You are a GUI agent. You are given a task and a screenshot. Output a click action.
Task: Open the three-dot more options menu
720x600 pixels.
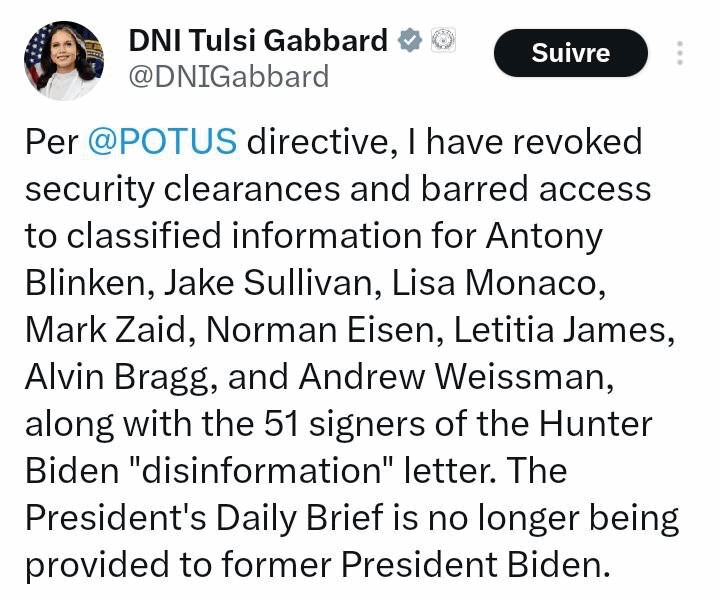[680, 53]
